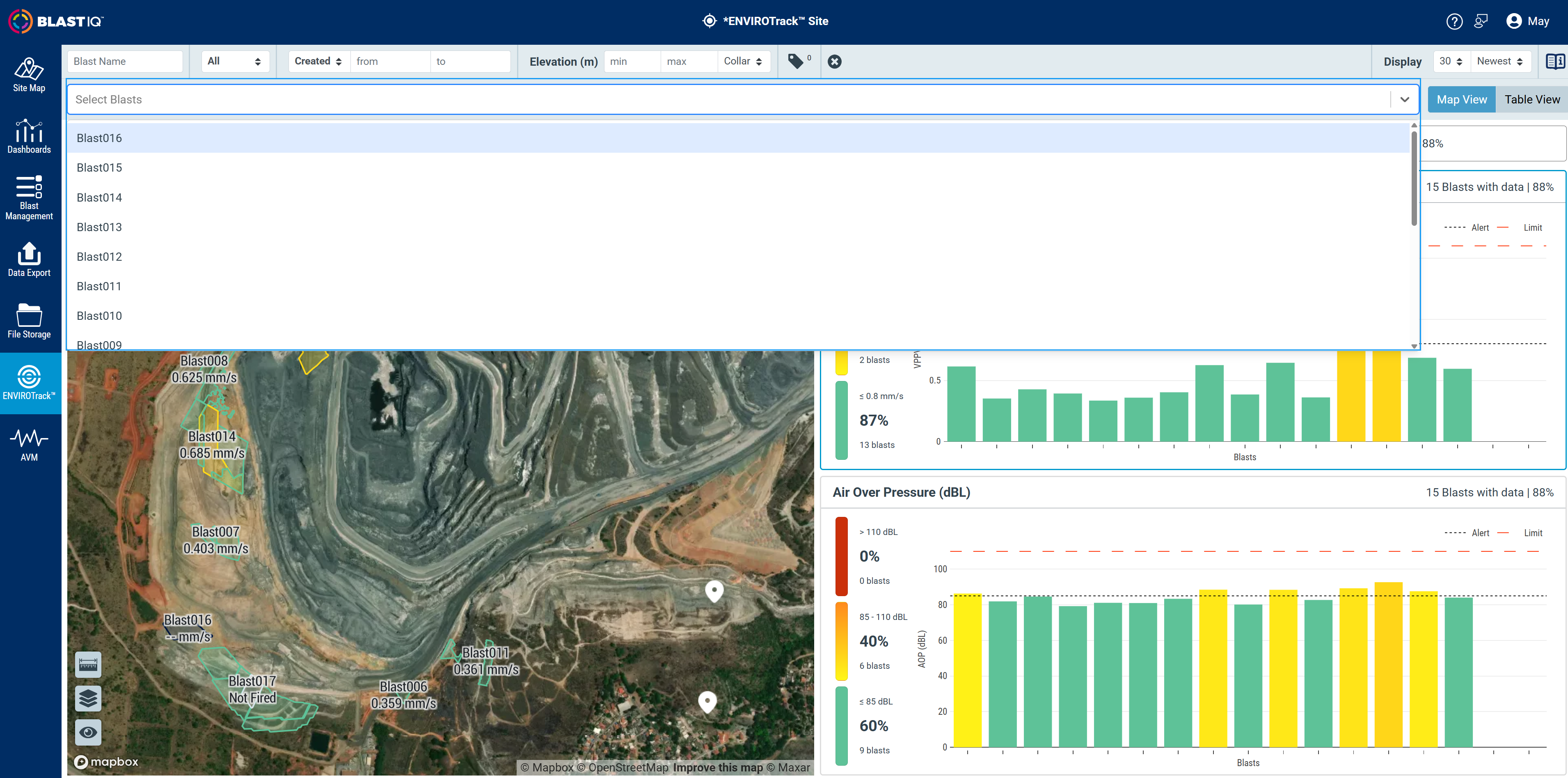1568x778 pixels.
Task: Collapse the Select Blasts chevron
Action: pyautogui.click(x=1404, y=99)
